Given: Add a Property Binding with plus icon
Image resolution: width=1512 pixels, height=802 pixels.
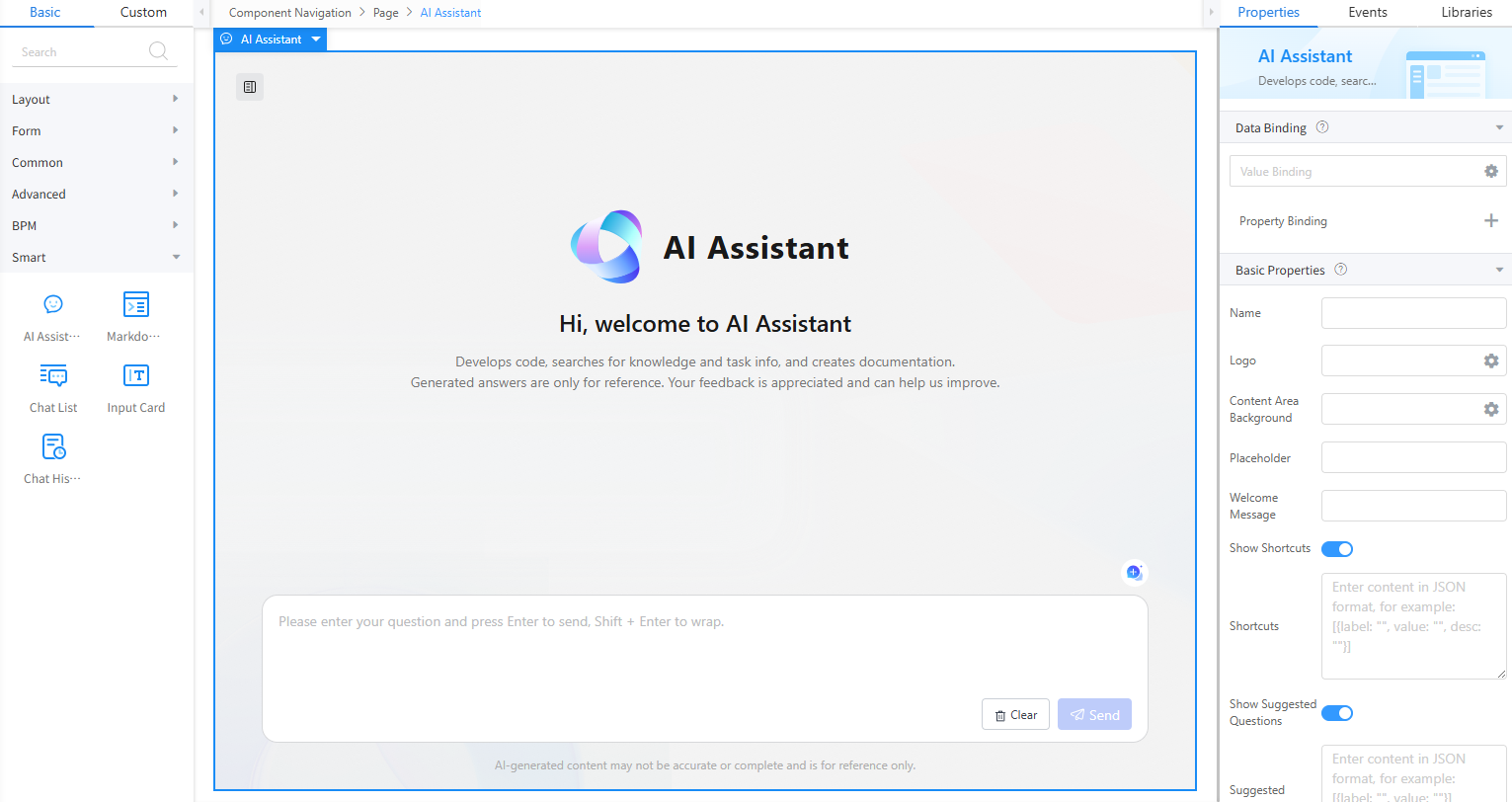Looking at the screenshot, I should pyautogui.click(x=1491, y=220).
